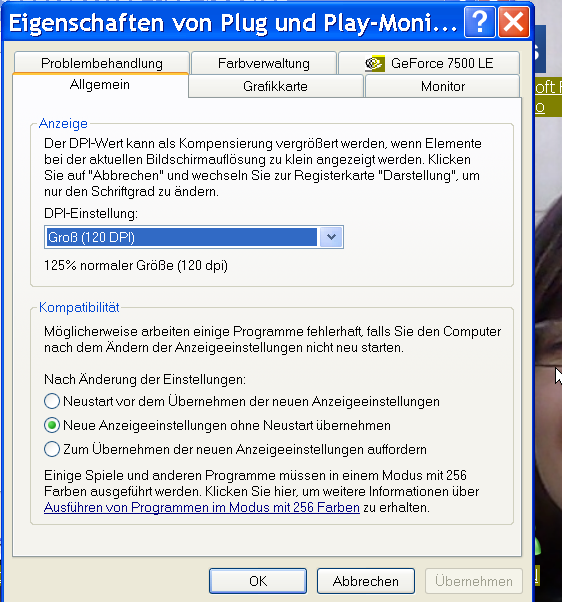Open the GeForce 7500 LE tab
Screen dimensions: 562x602
tap(429, 63)
